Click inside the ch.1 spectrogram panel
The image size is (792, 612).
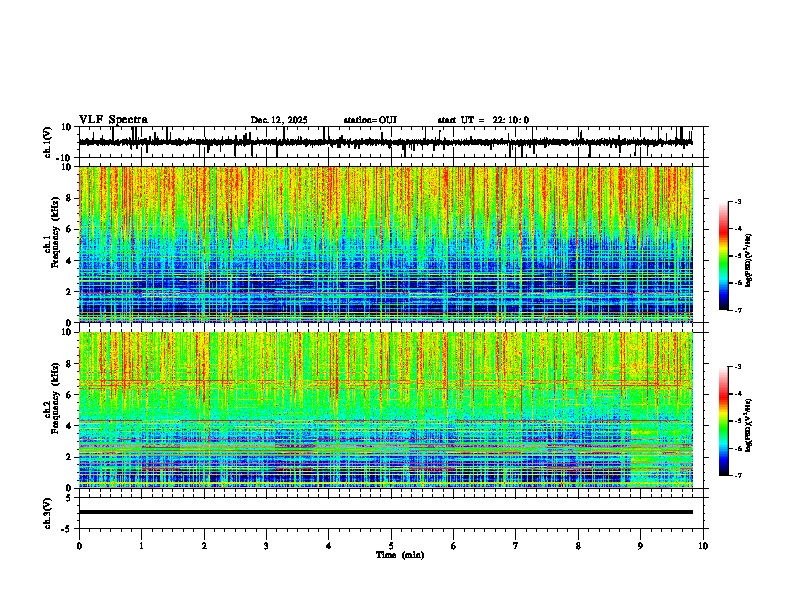pos(386,244)
